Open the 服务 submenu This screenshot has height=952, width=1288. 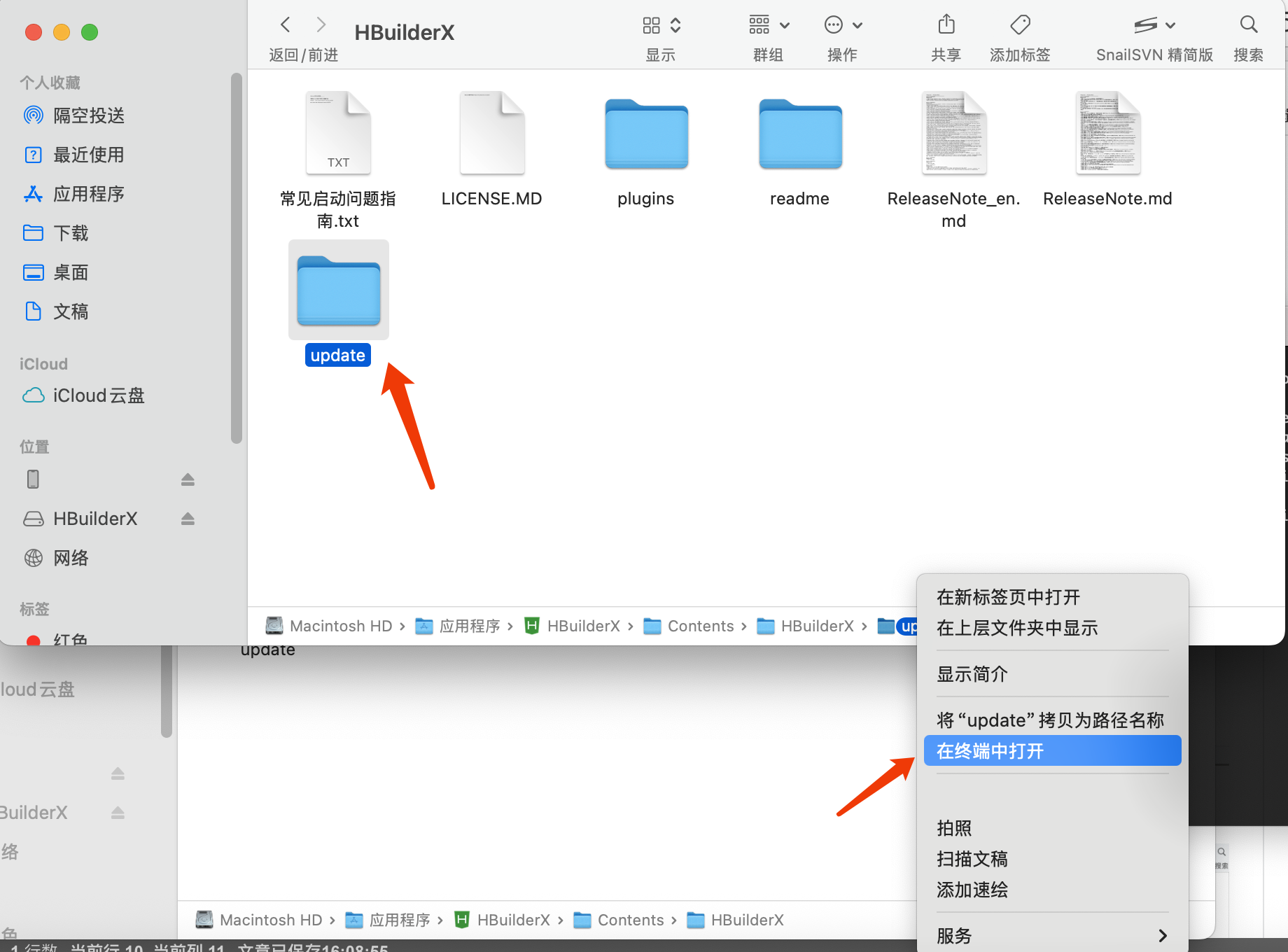tap(953, 936)
